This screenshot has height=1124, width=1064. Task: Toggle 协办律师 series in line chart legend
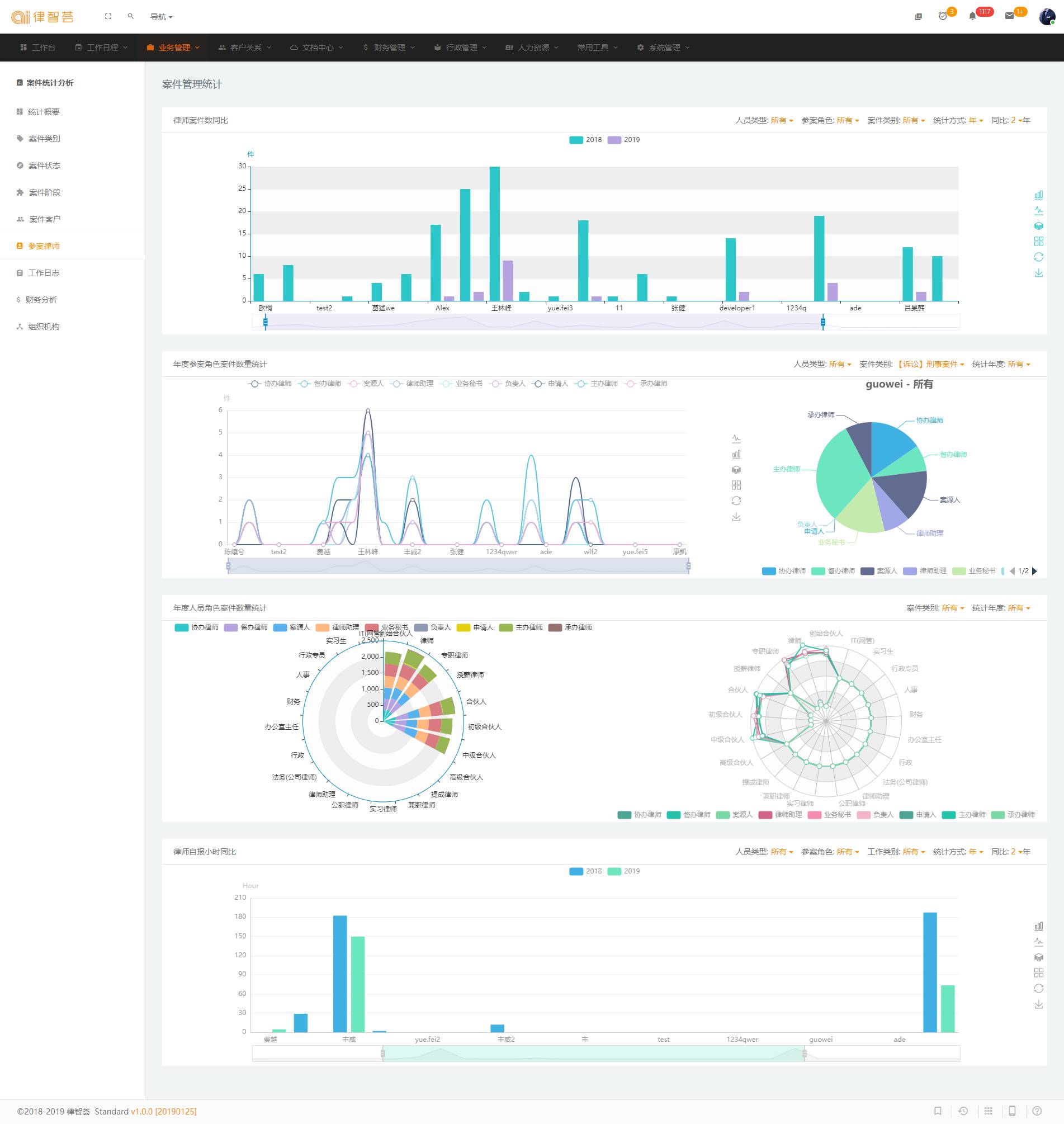270,384
